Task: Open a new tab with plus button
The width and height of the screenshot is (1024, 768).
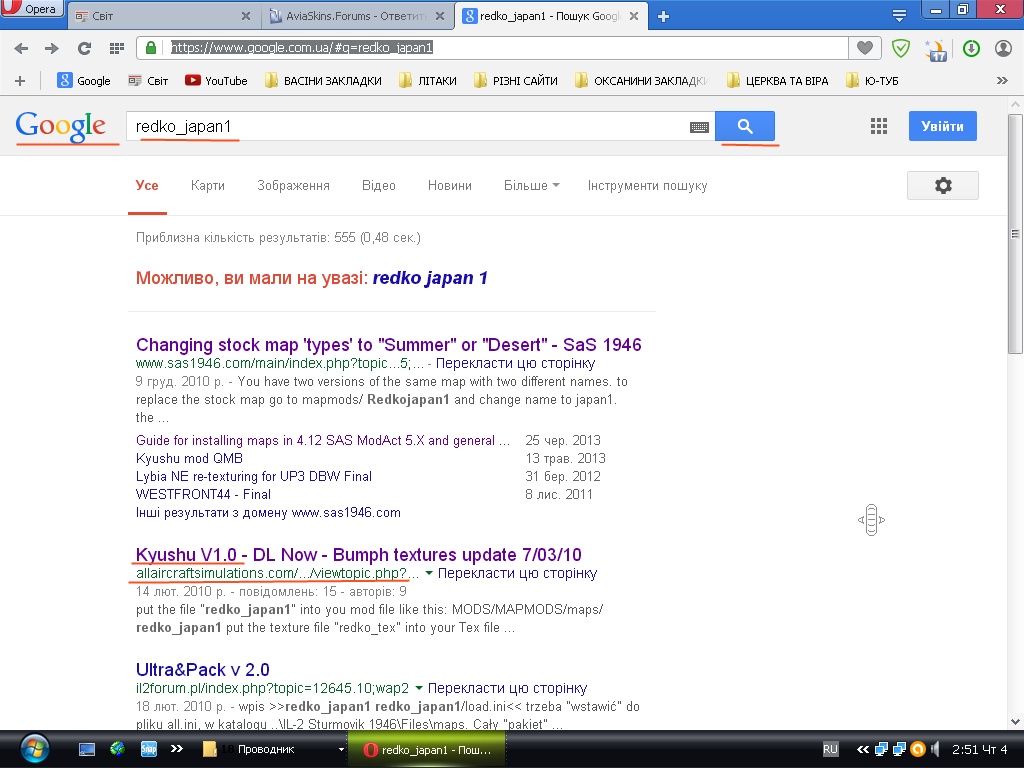Action: tap(663, 16)
